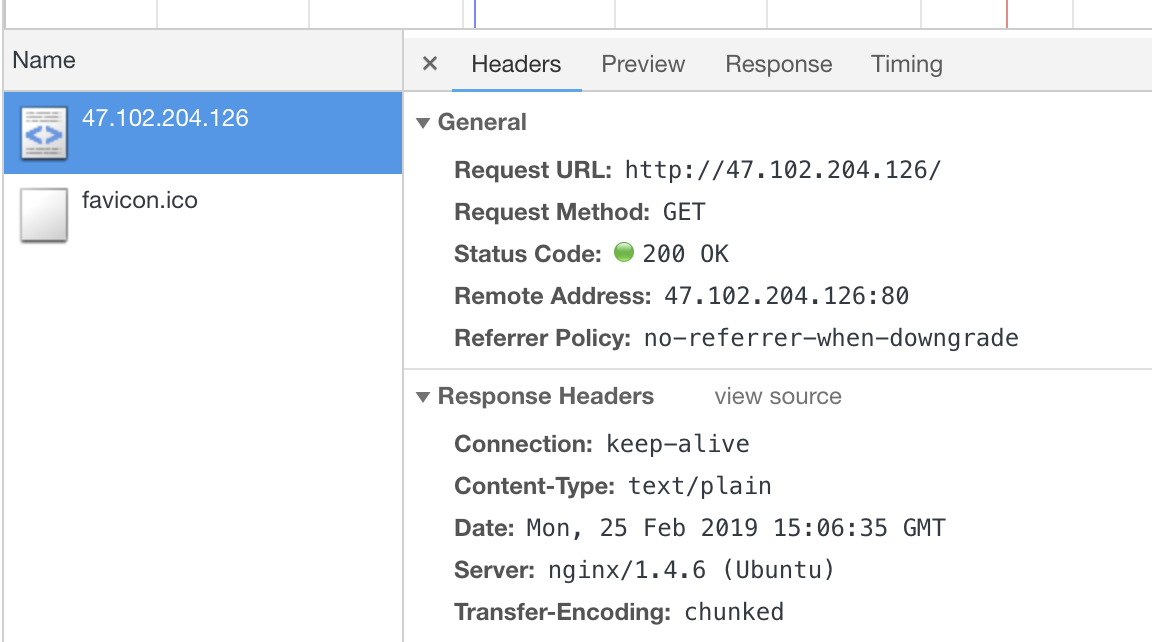Screen dimensions: 1152x642
Task: Click the favicon.ico file icon
Action: tap(44, 215)
